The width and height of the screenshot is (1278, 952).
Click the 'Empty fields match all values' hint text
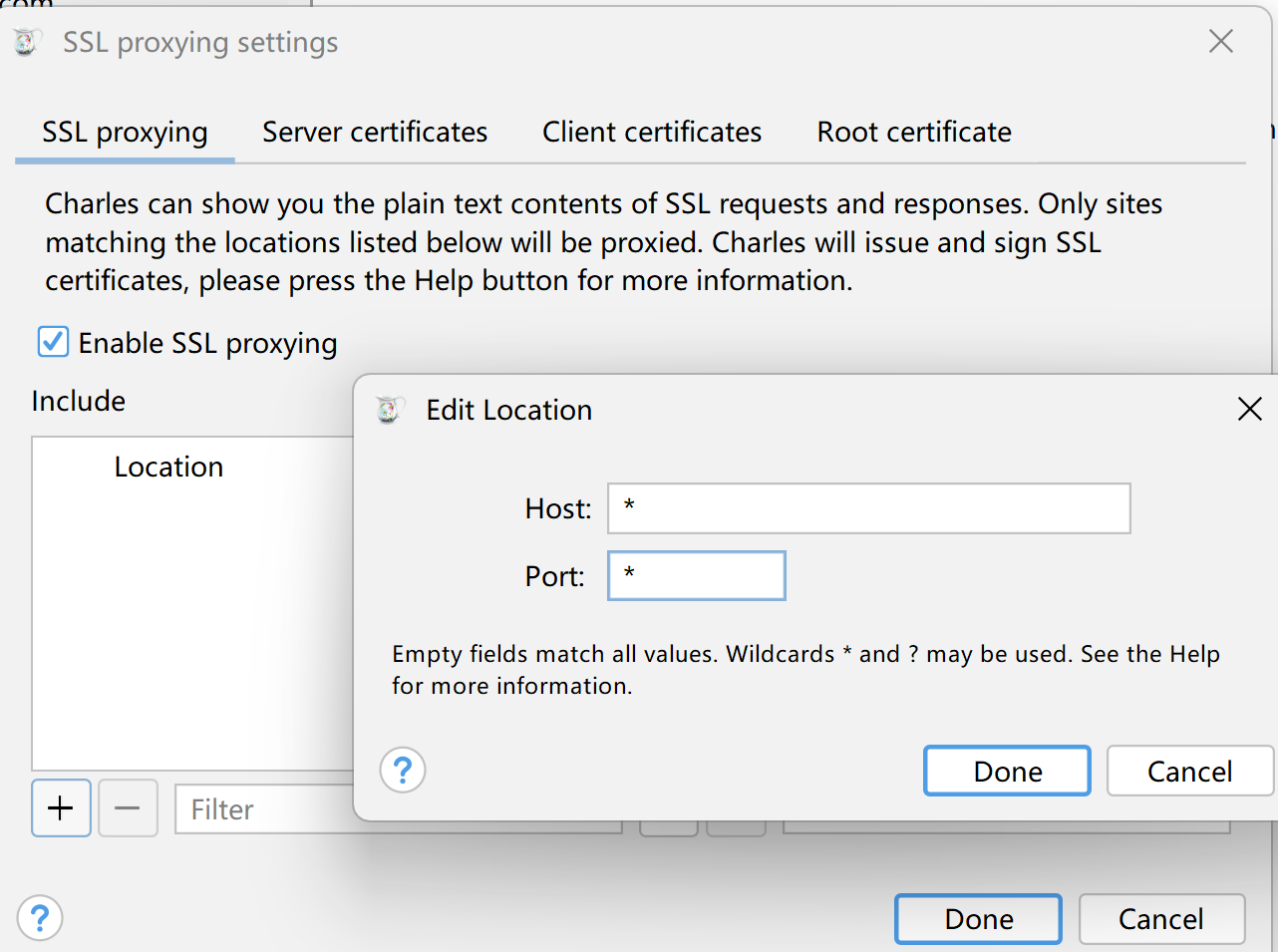tap(805, 670)
